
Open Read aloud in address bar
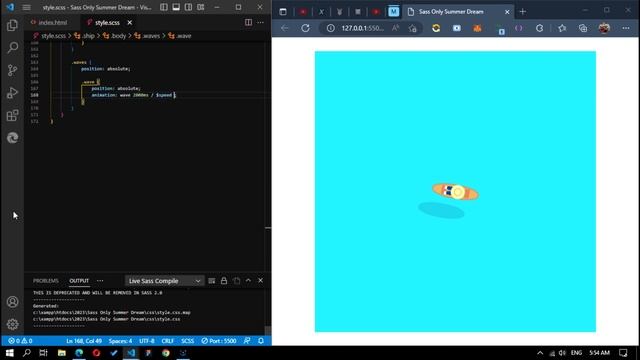tap(395, 28)
